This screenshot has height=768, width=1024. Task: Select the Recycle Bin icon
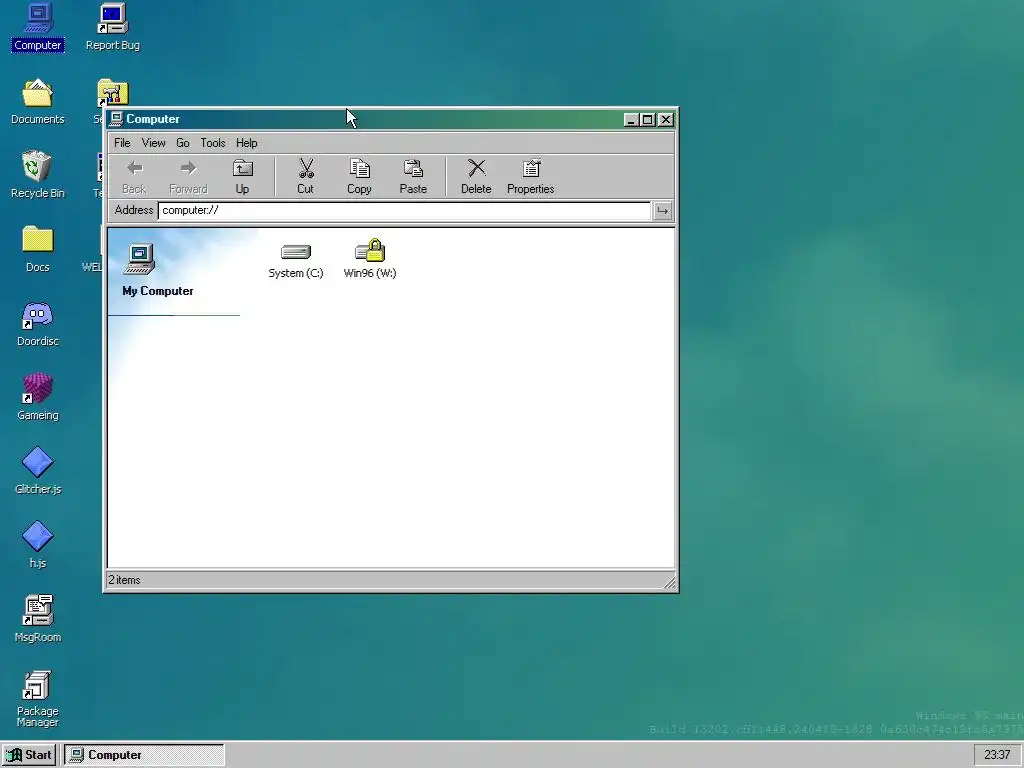point(38,175)
